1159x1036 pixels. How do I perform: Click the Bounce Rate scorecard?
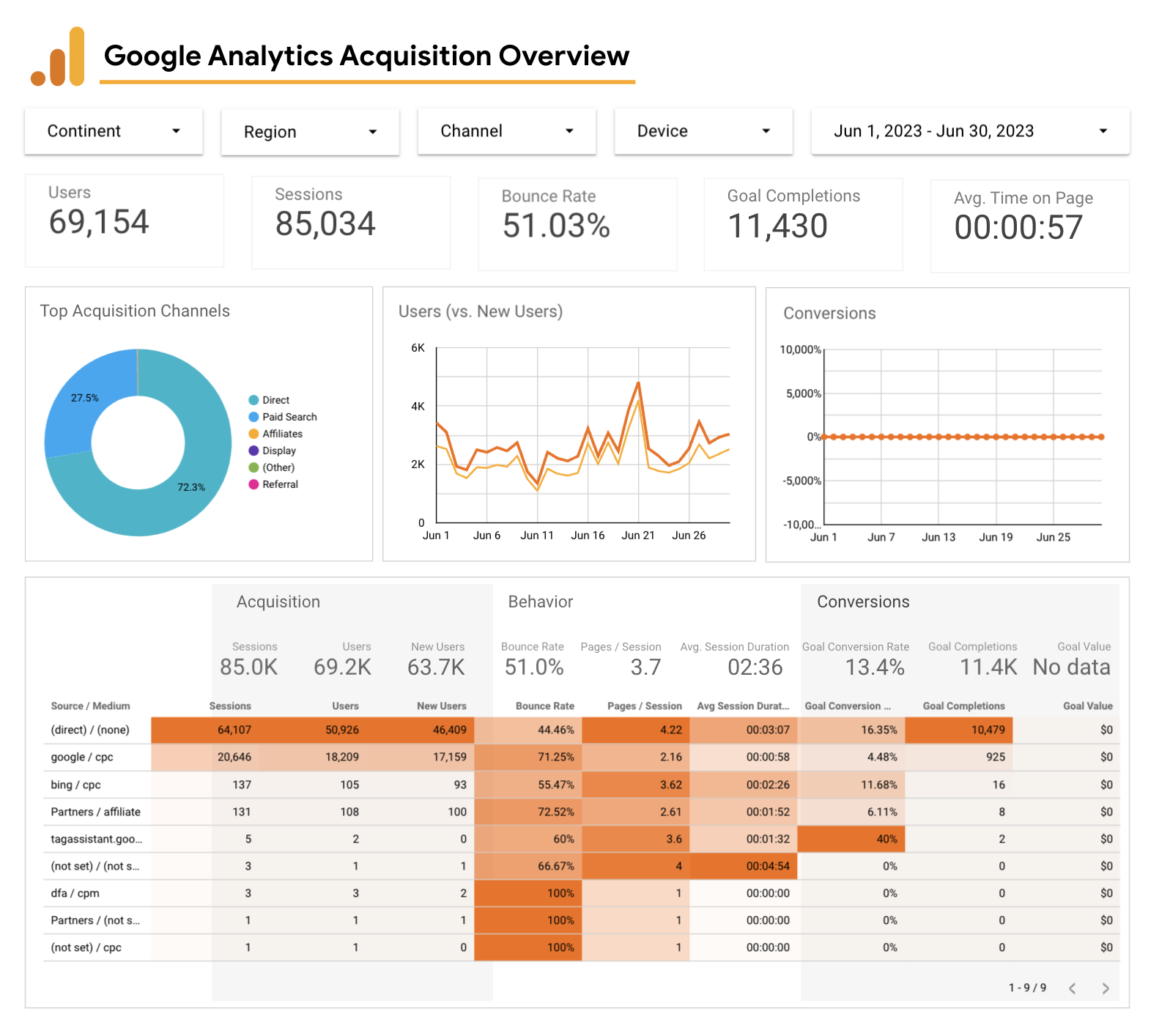coord(577,224)
